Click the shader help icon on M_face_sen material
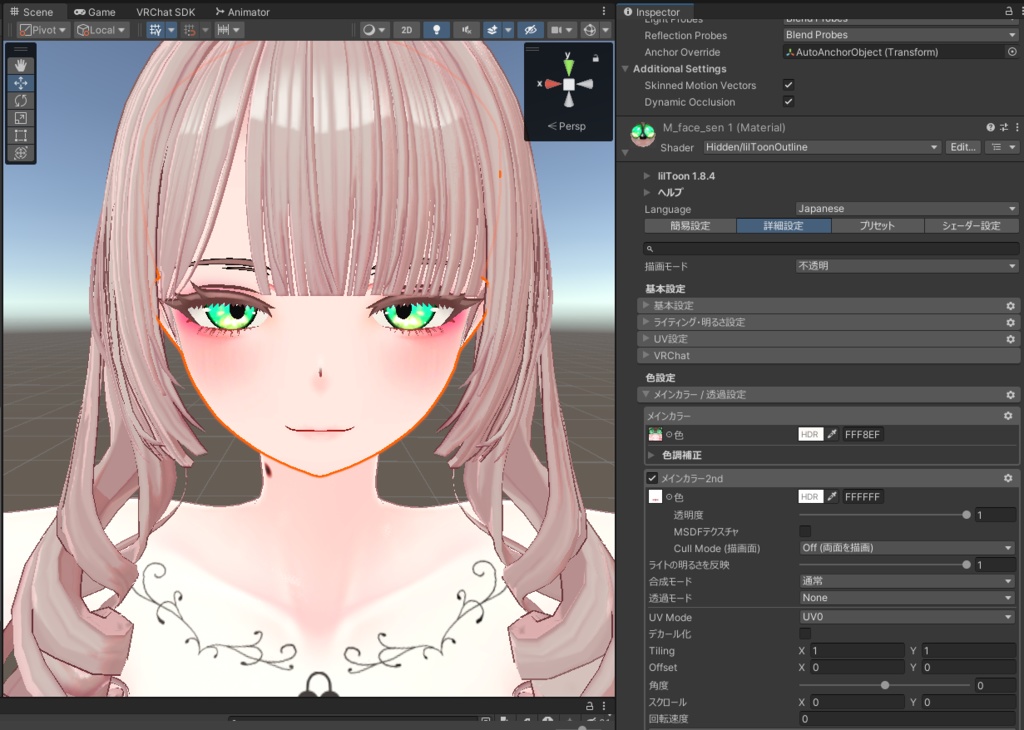 (x=990, y=127)
